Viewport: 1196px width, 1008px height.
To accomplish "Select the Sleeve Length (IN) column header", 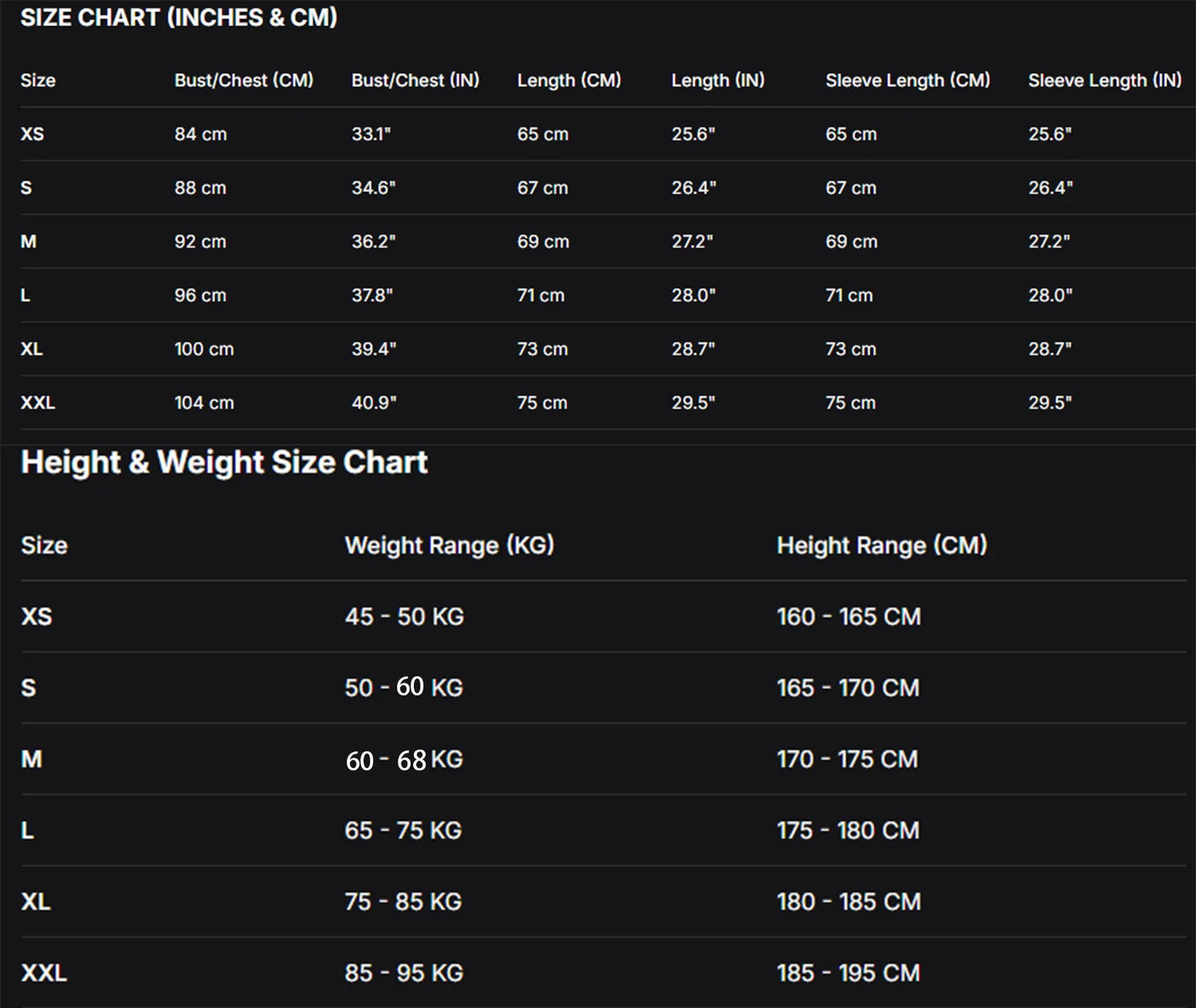I will 1105,80.
